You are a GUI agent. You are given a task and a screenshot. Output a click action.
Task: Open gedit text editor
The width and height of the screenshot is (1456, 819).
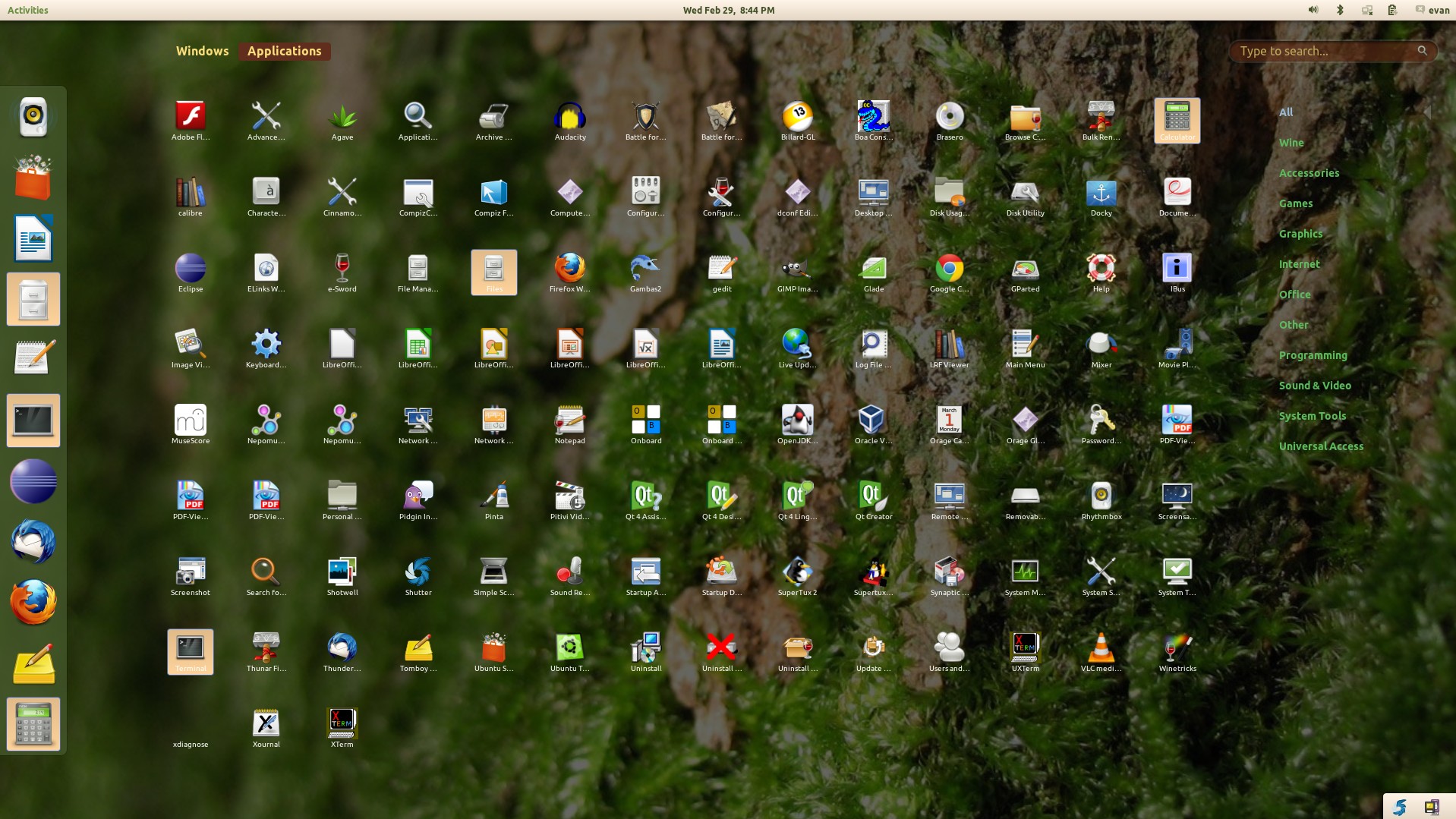pyautogui.click(x=722, y=272)
